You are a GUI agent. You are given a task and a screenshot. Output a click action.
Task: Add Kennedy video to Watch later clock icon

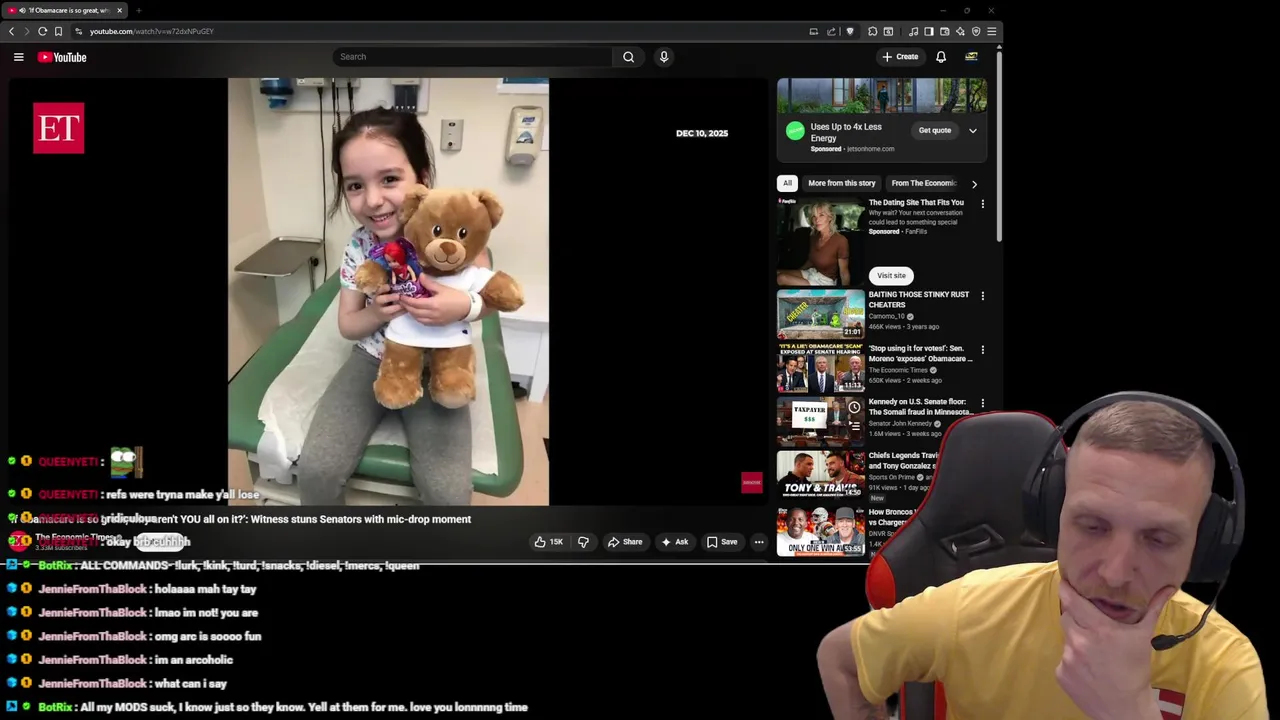click(854, 407)
